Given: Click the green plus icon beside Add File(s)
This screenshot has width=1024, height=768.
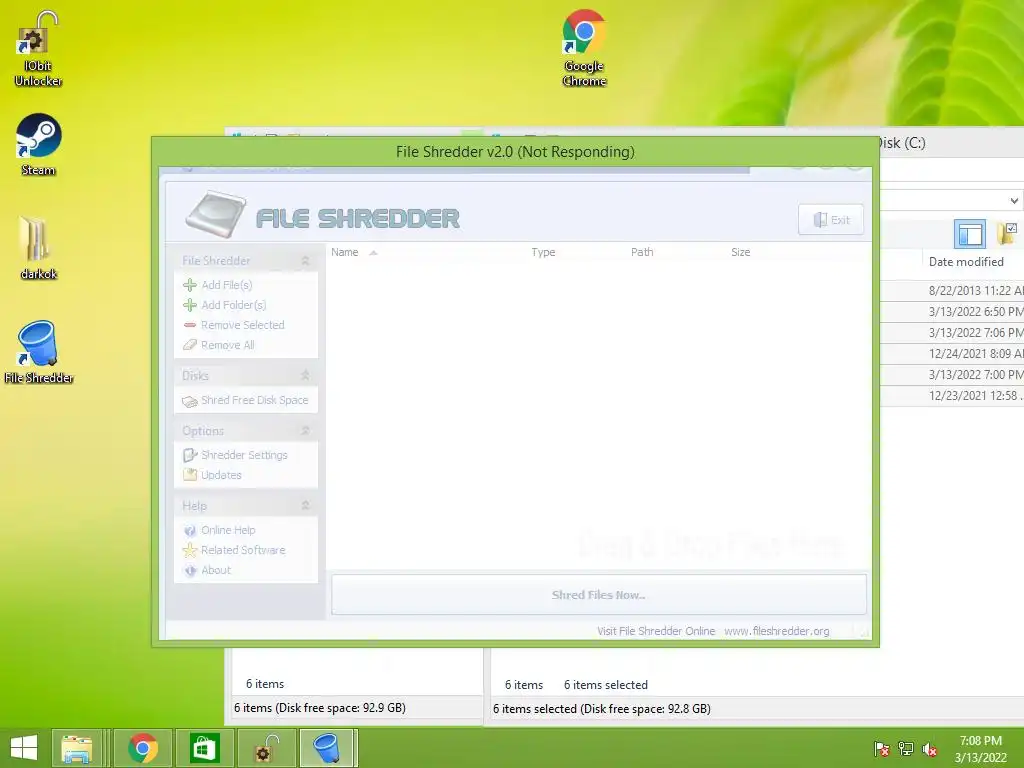Looking at the screenshot, I should coord(190,285).
